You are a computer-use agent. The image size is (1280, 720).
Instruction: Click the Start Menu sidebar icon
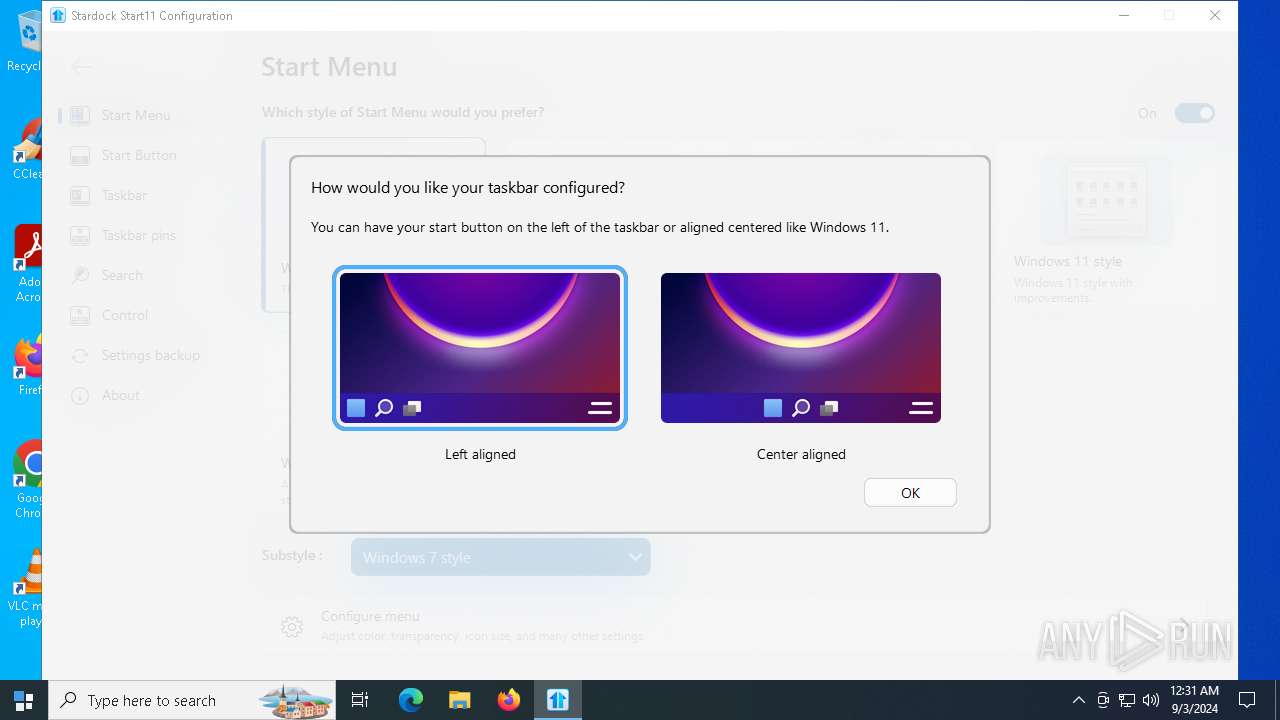[80, 115]
